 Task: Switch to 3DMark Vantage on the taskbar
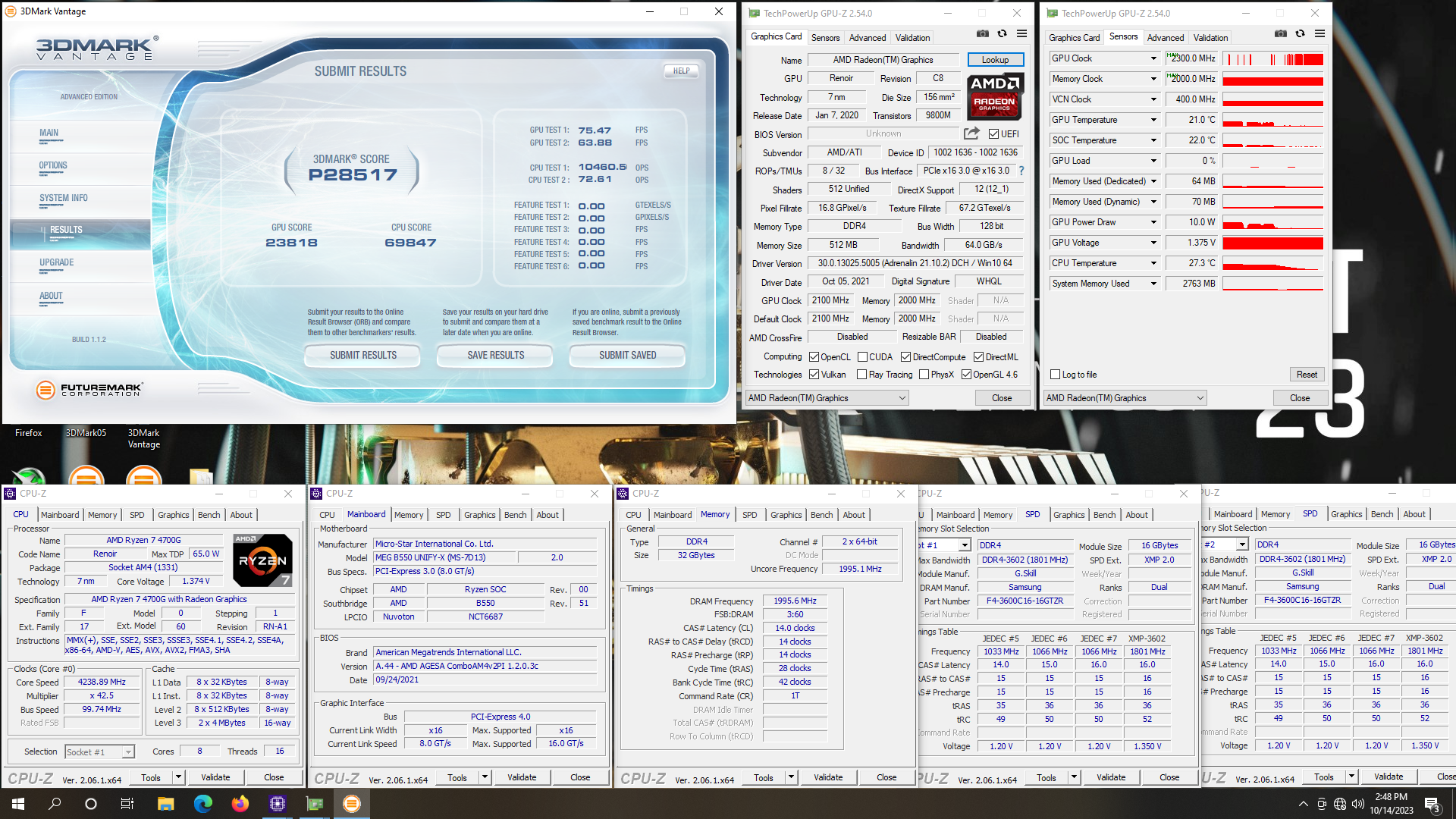pyautogui.click(x=351, y=804)
